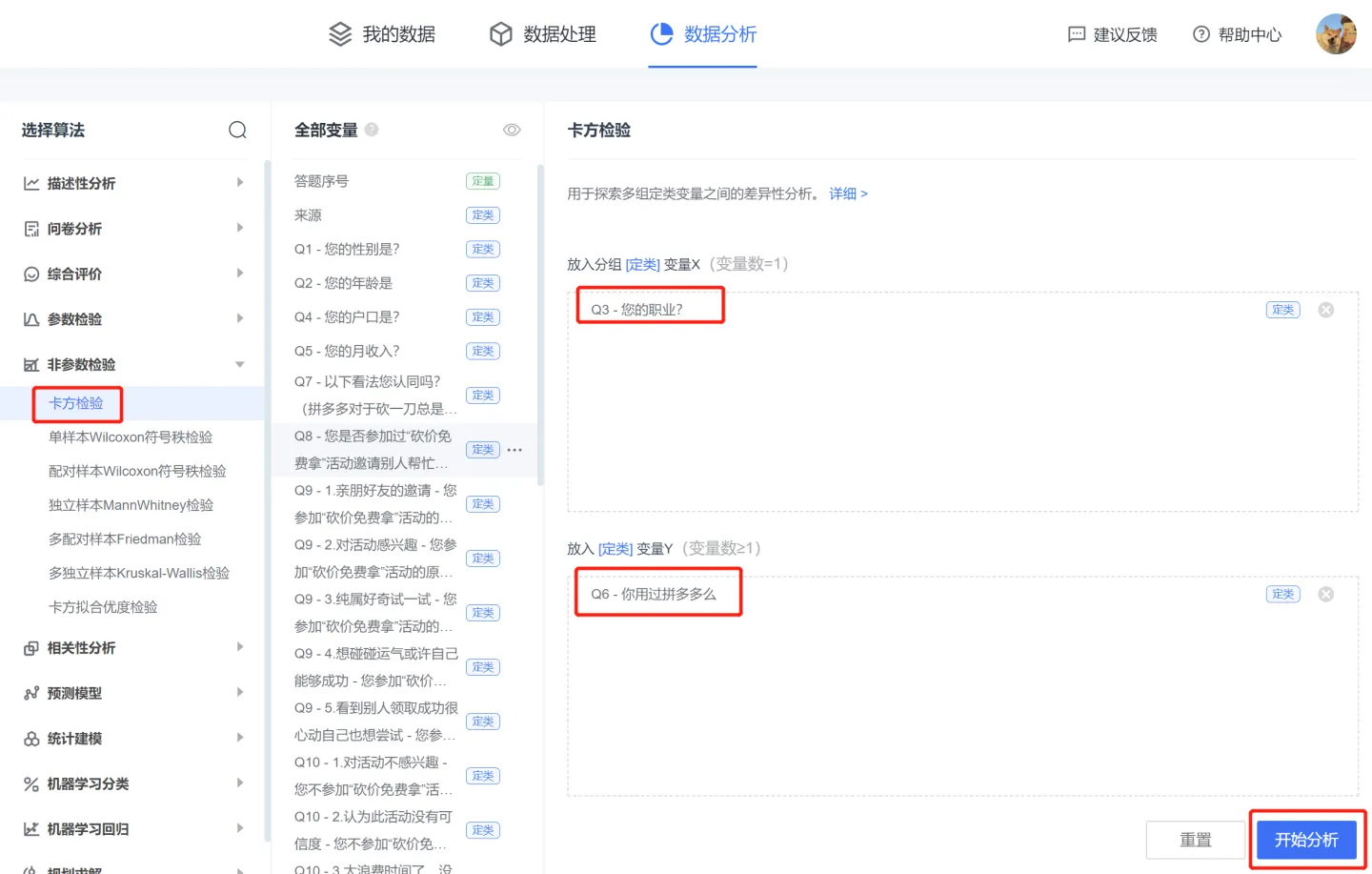Switch to the 数据分析 tab
This screenshot has width=1372, height=874.
[703, 34]
